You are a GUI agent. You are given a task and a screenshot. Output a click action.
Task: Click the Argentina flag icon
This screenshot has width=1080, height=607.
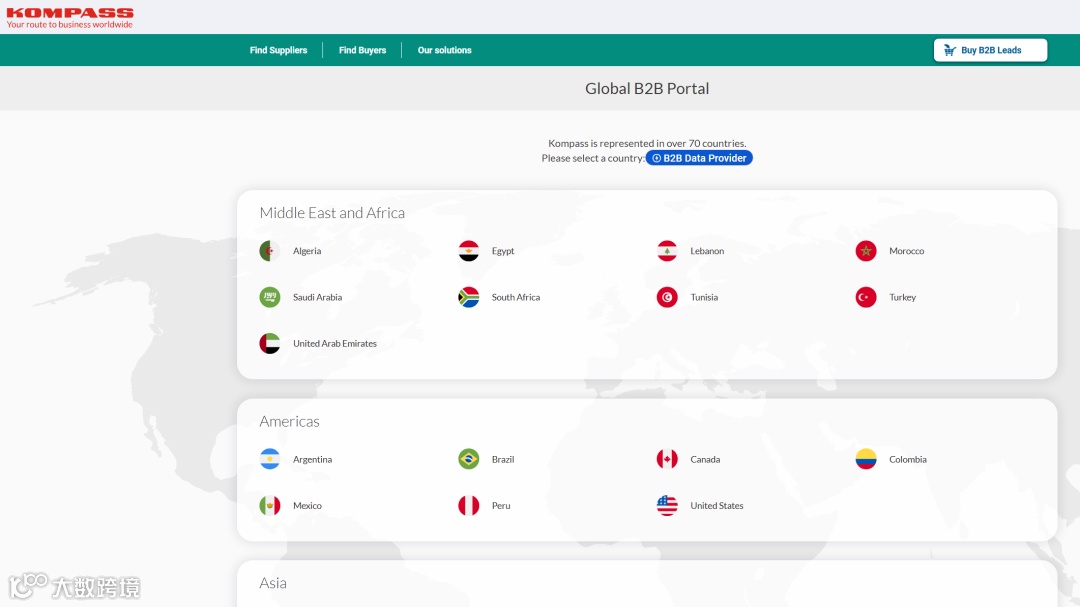(x=270, y=459)
